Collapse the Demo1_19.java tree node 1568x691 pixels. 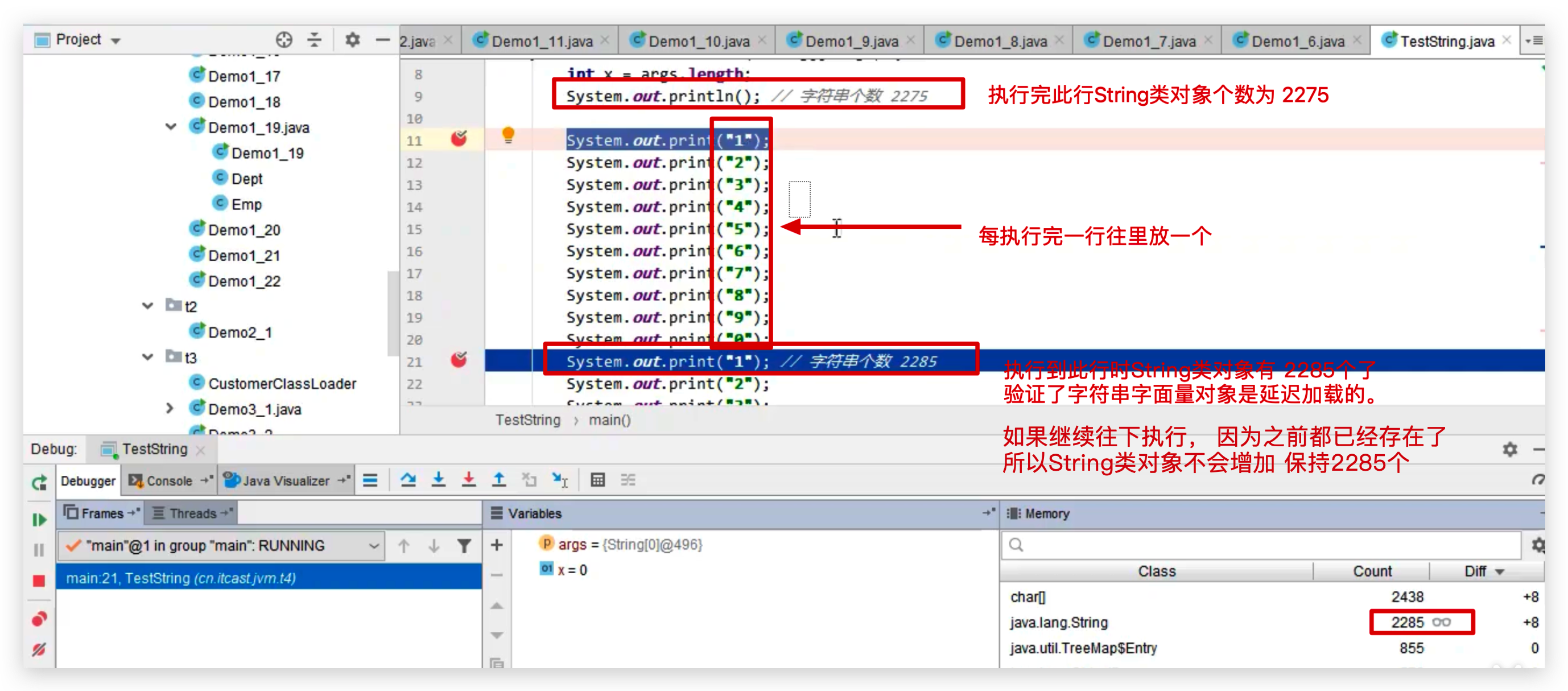[x=171, y=126]
